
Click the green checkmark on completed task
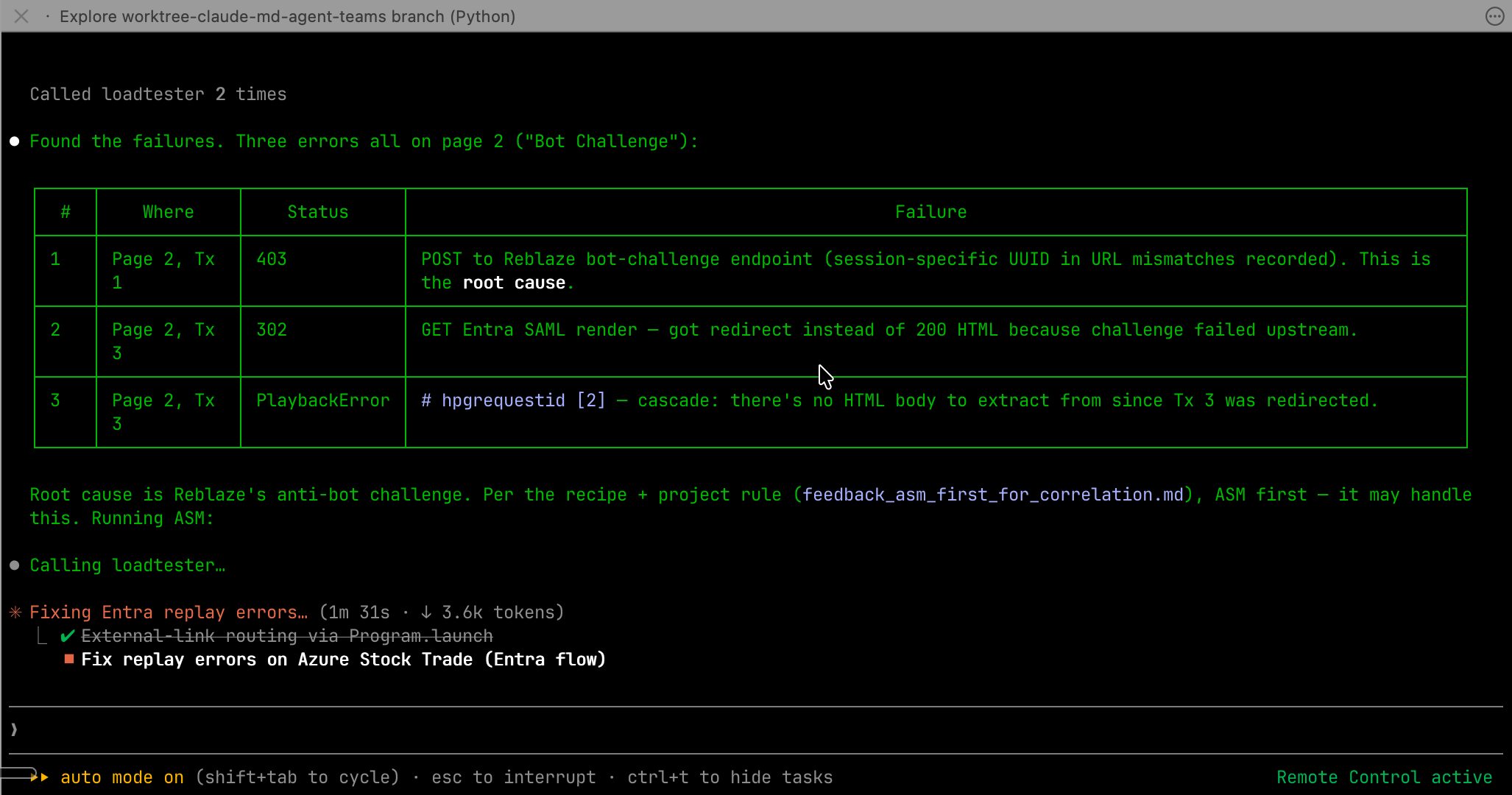(x=68, y=636)
